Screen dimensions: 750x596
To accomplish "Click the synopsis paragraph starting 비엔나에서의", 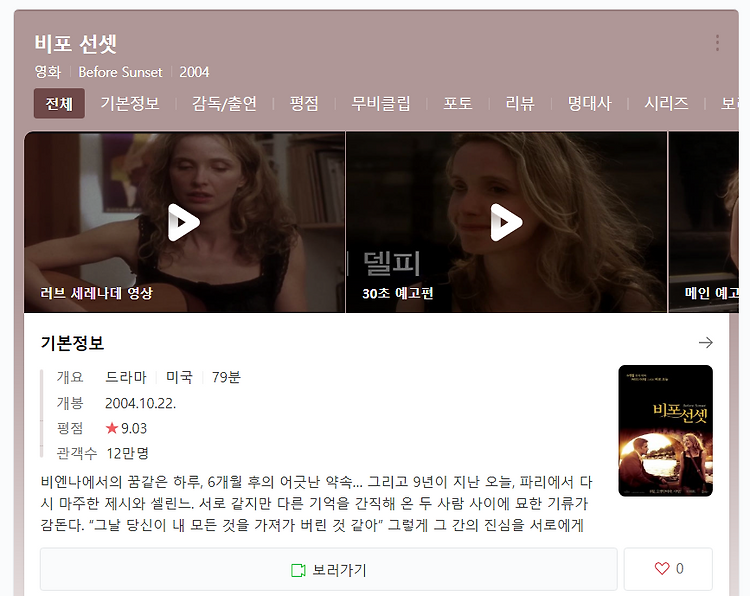I will [x=316, y=503].
